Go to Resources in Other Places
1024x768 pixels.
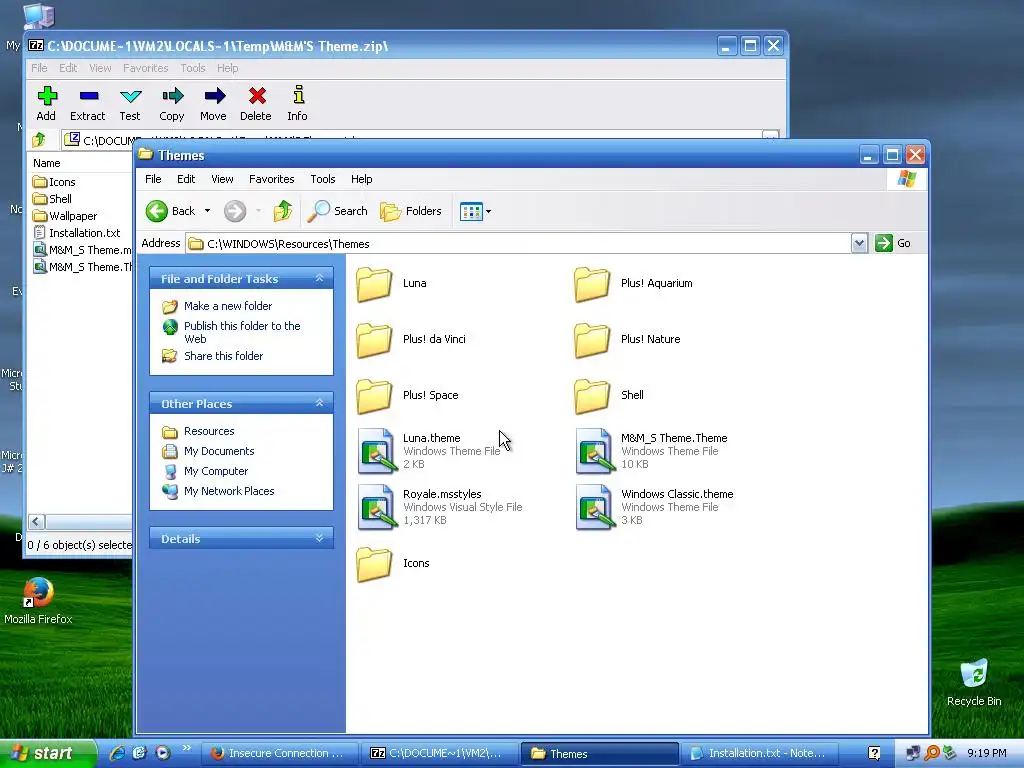(x=209, y=431)
